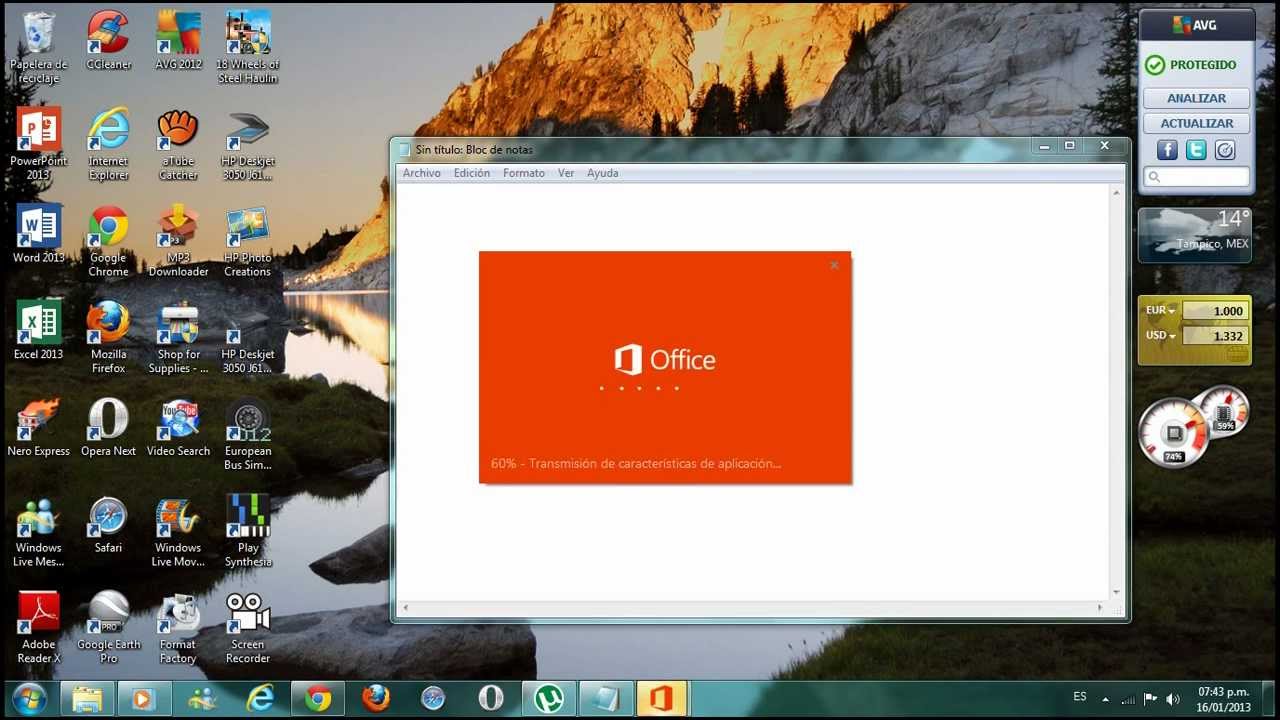Select the Play Synthesia desktop icon
Image resolution: width=1280 pixels, height=720 pixels.
pos(248,531)
